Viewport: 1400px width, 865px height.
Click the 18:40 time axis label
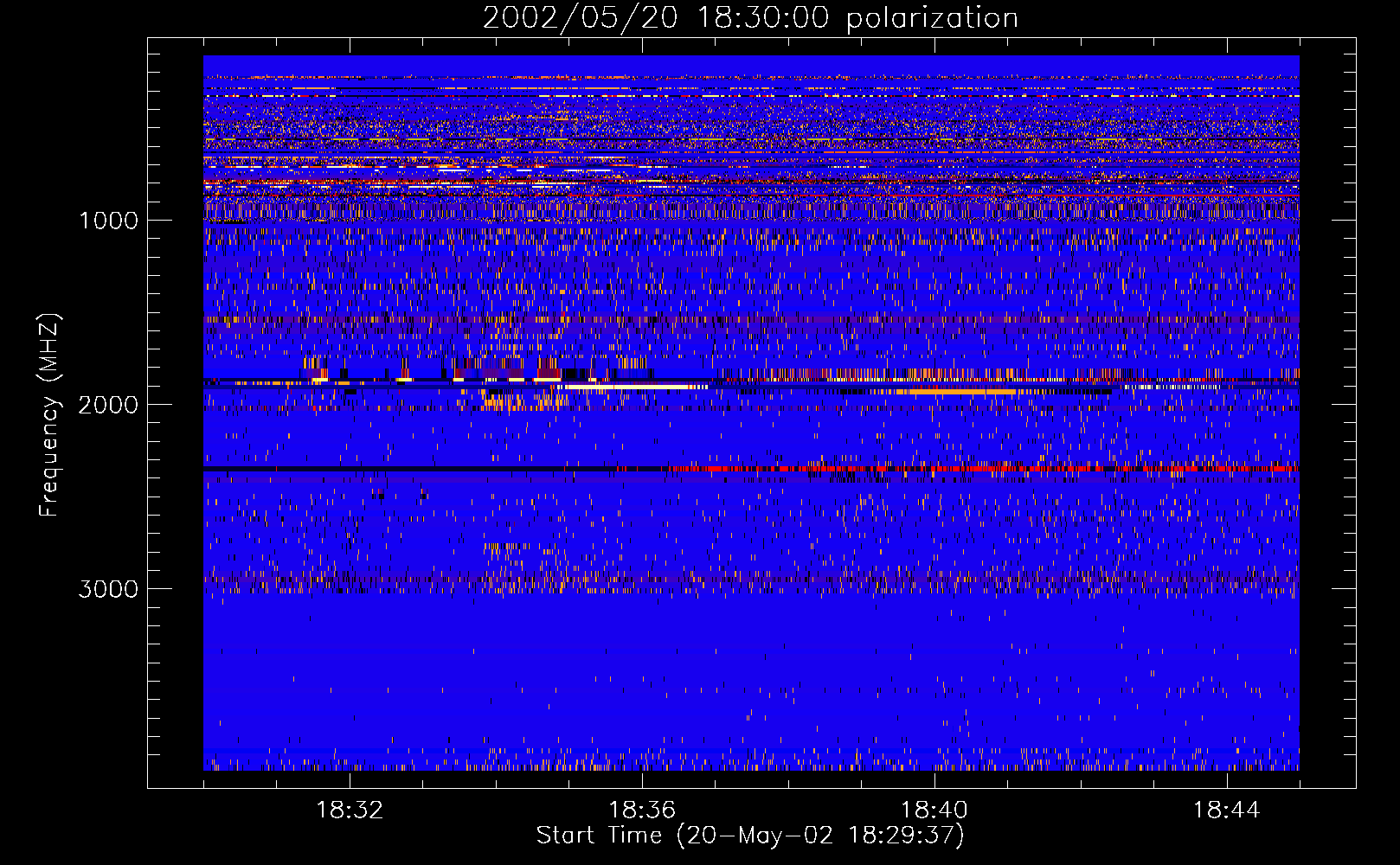[x=934, y=811]
